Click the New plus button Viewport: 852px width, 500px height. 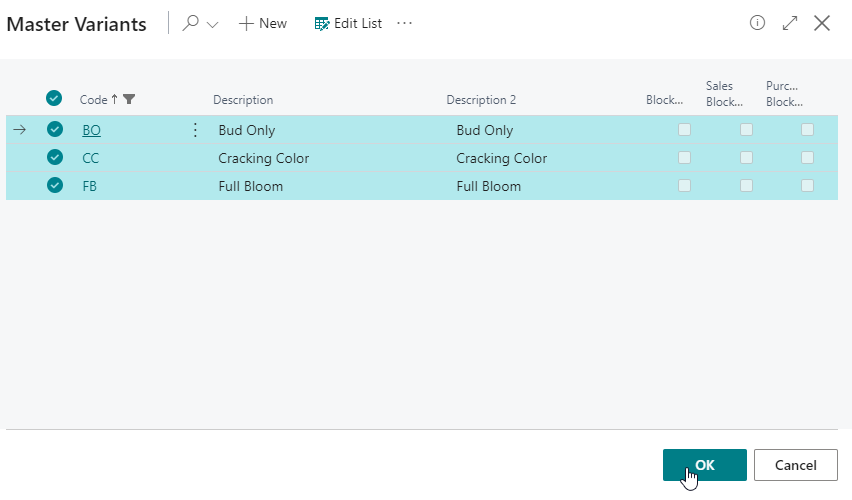click(262, 23)
